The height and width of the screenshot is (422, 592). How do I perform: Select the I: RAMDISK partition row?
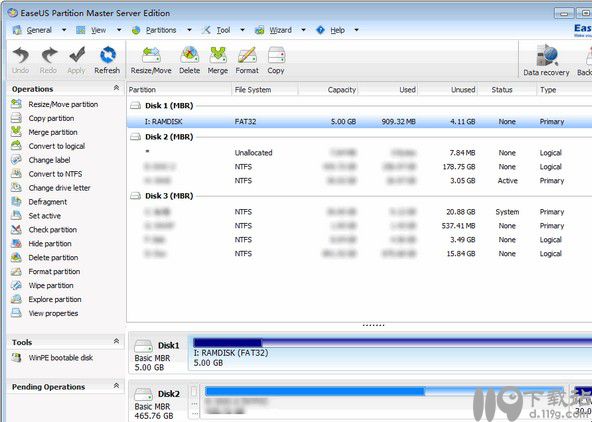[x=359, y=122]
